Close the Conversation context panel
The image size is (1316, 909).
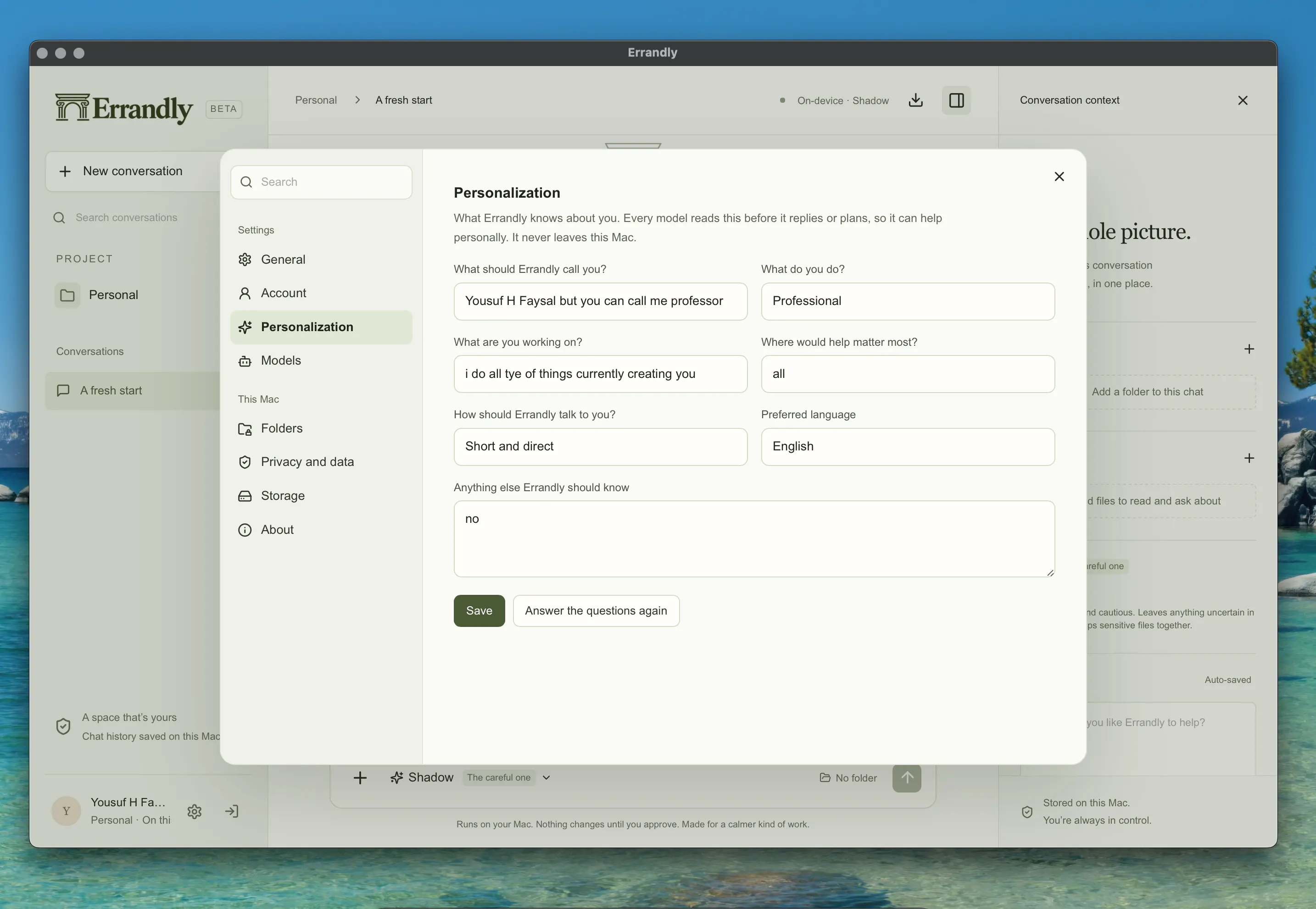pyautogui.click(x=1243, y=100)
